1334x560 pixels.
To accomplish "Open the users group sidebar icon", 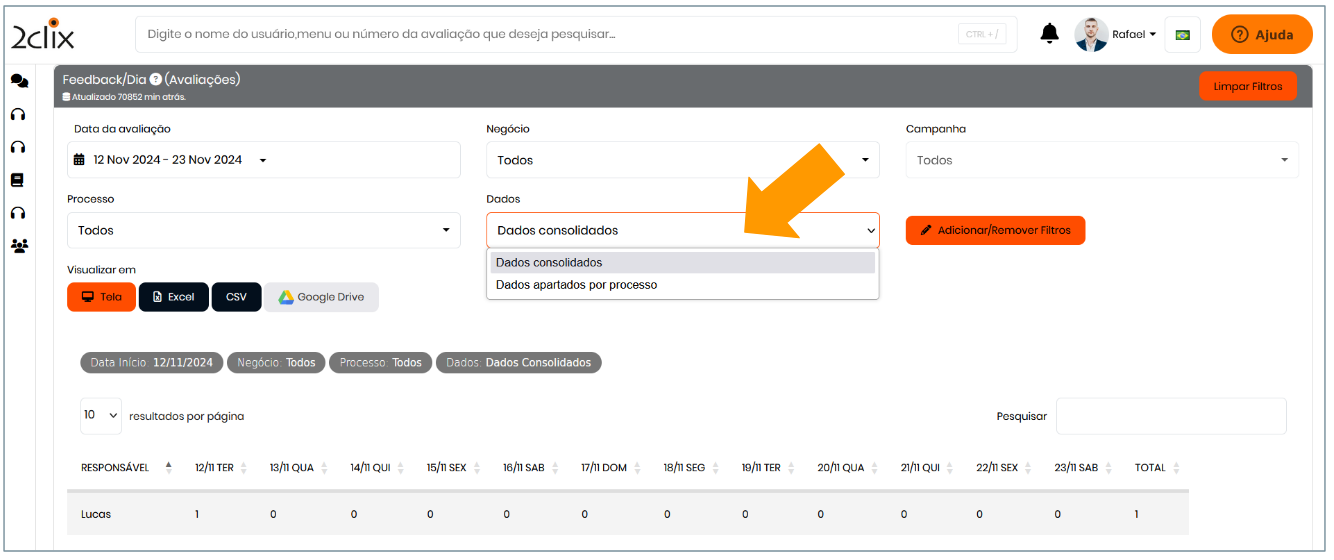I will (19, 245).
